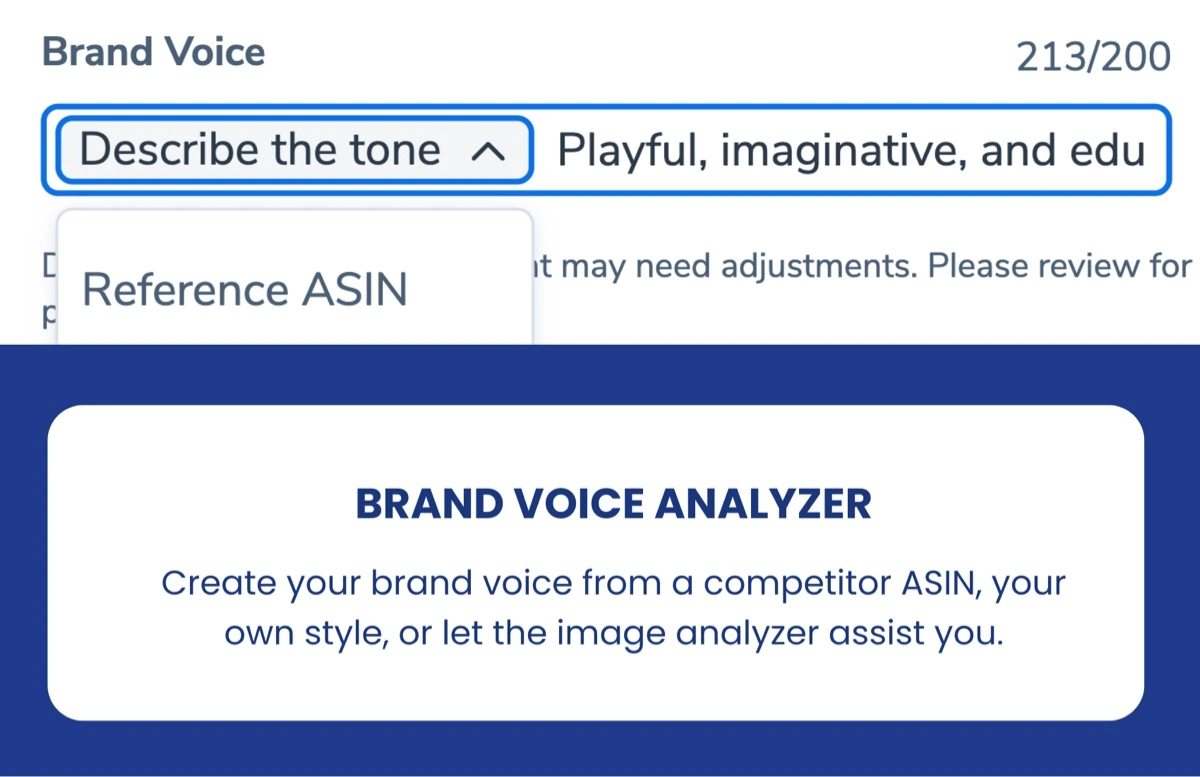The height and width of the screenshot is (777, 1200).
Task: Collapse the tone dropdown via chevron arrow
Action: click(x=486, y=151)
